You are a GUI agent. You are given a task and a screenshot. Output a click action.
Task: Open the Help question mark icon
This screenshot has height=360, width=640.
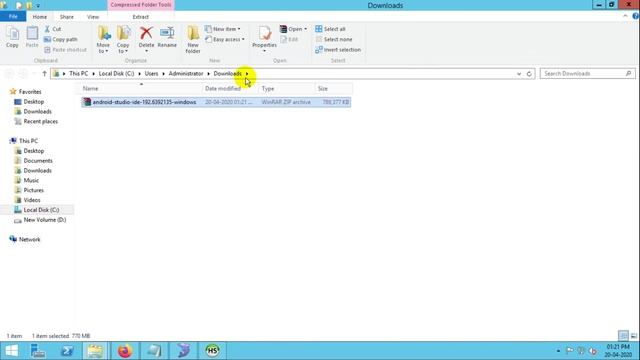(x=636, y=16)
